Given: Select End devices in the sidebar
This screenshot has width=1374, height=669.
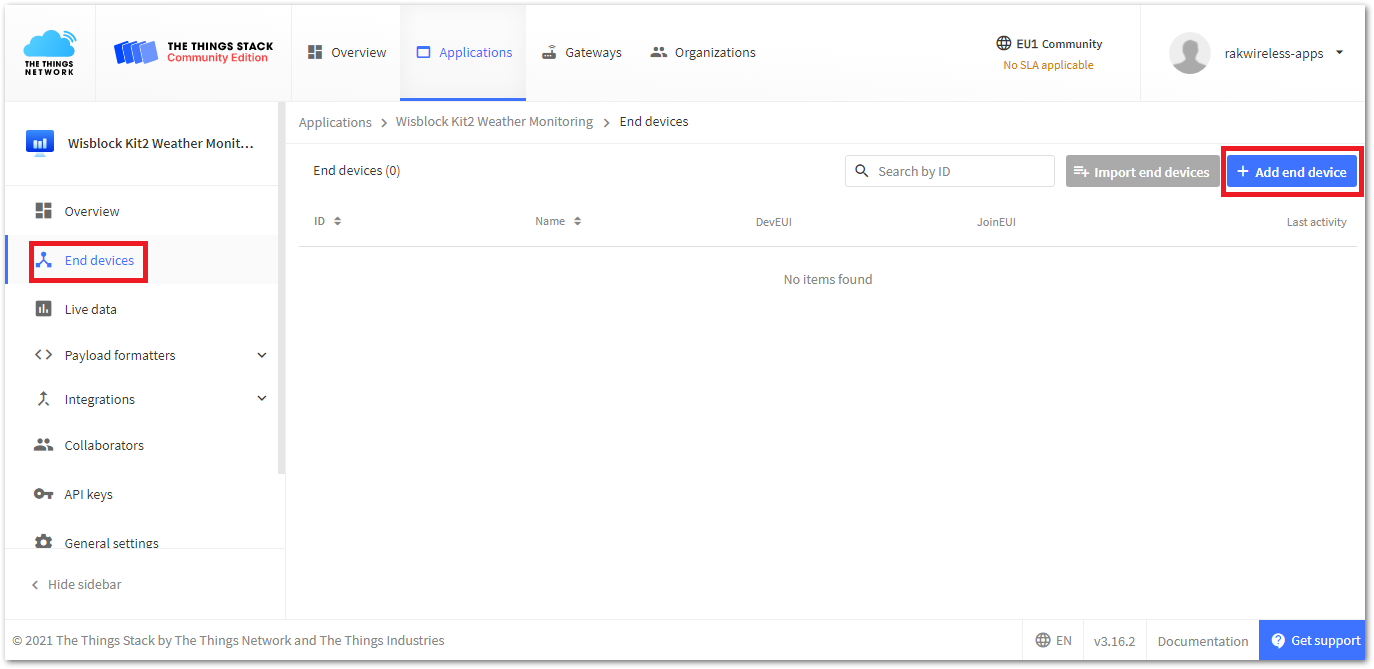Looking at the screenshot, I should pos(101,260).
